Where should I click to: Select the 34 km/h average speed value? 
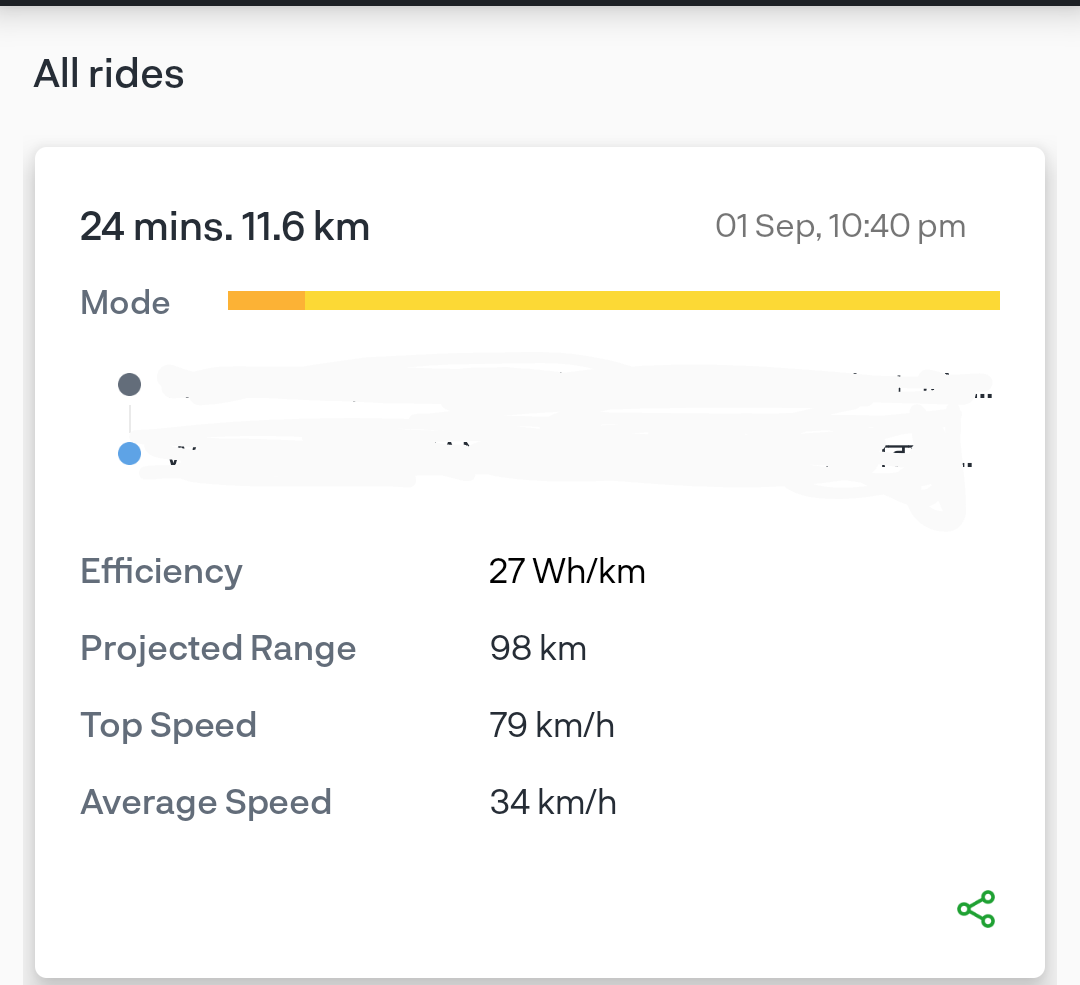pyautogui.click(x=553, y=802)
